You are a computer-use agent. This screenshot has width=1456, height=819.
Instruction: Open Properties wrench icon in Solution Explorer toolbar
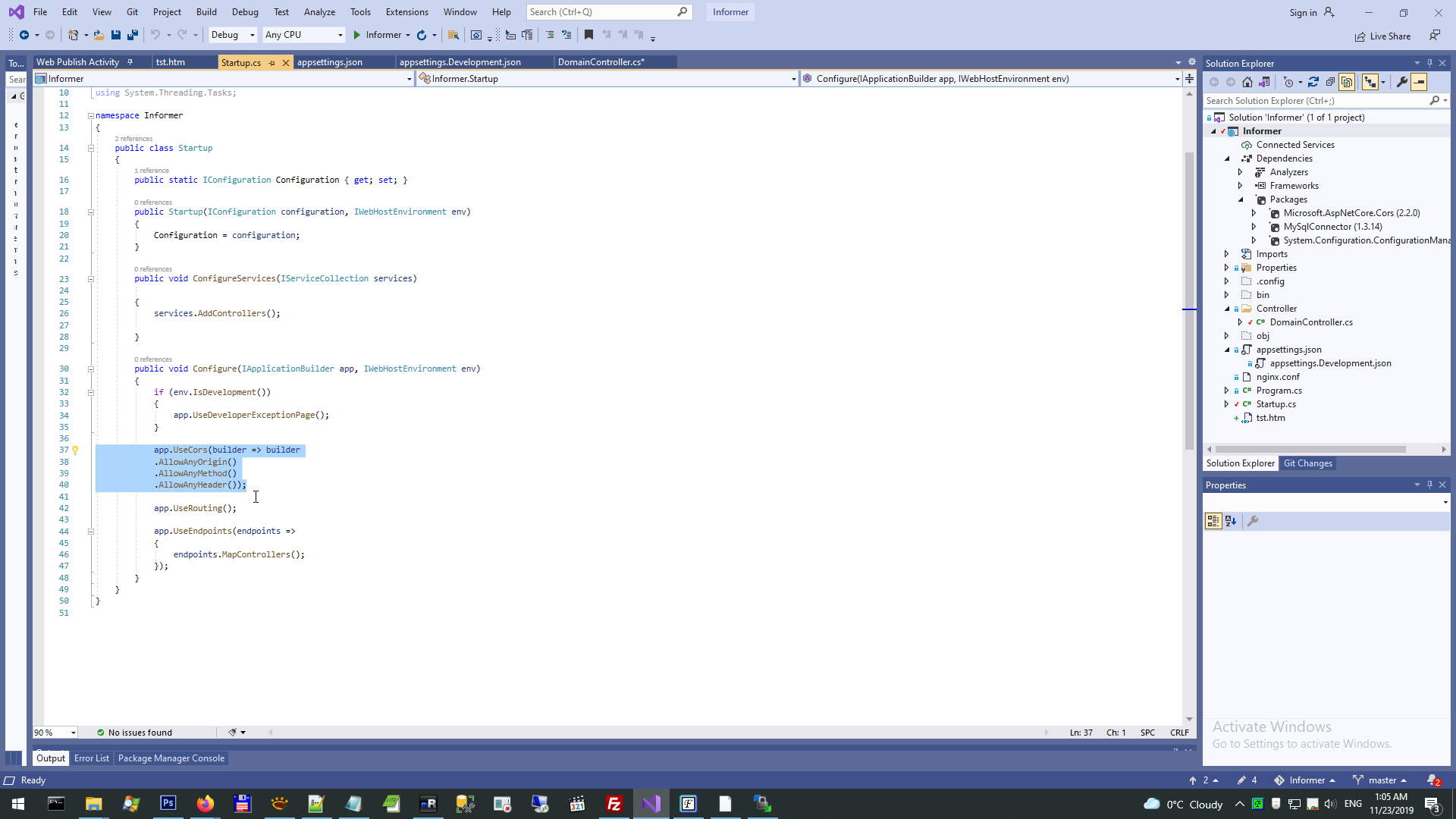1402,82
